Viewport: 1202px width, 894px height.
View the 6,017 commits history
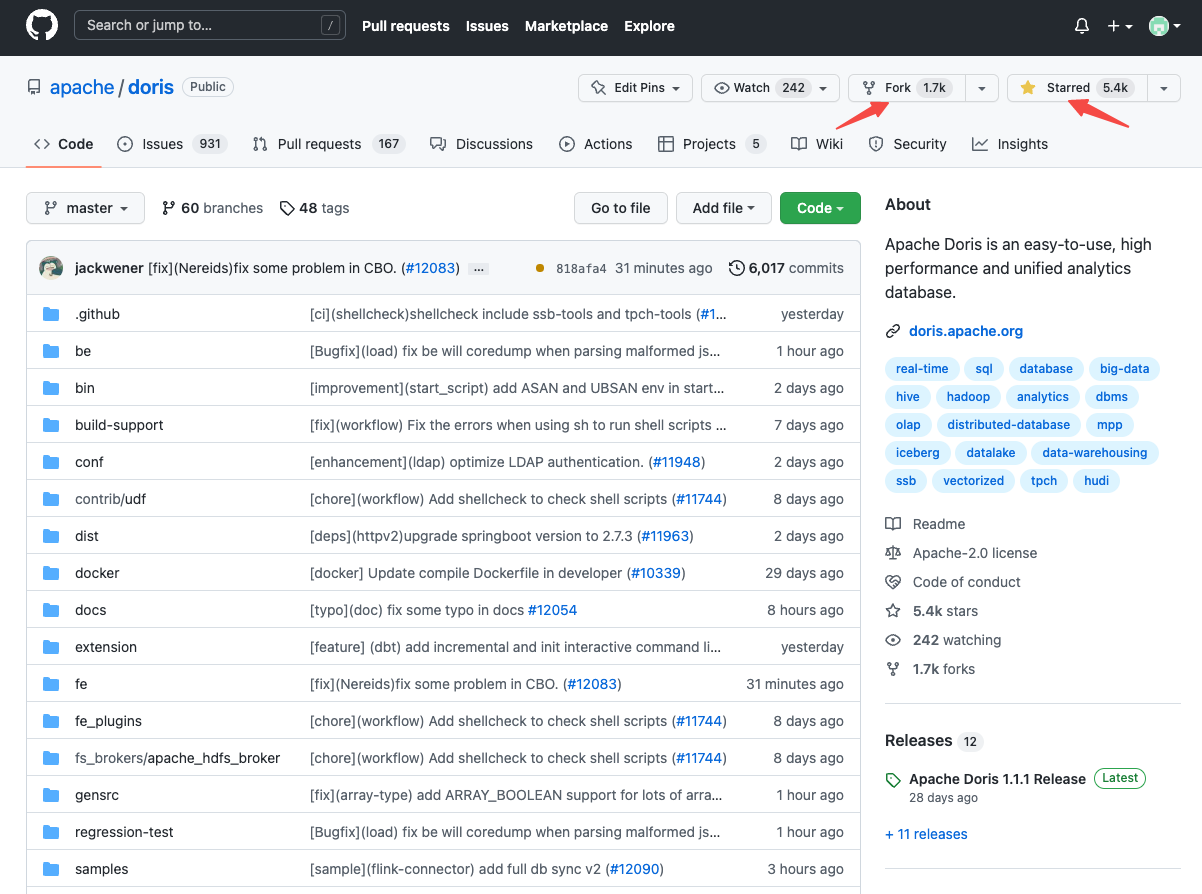tap(786, 268)
